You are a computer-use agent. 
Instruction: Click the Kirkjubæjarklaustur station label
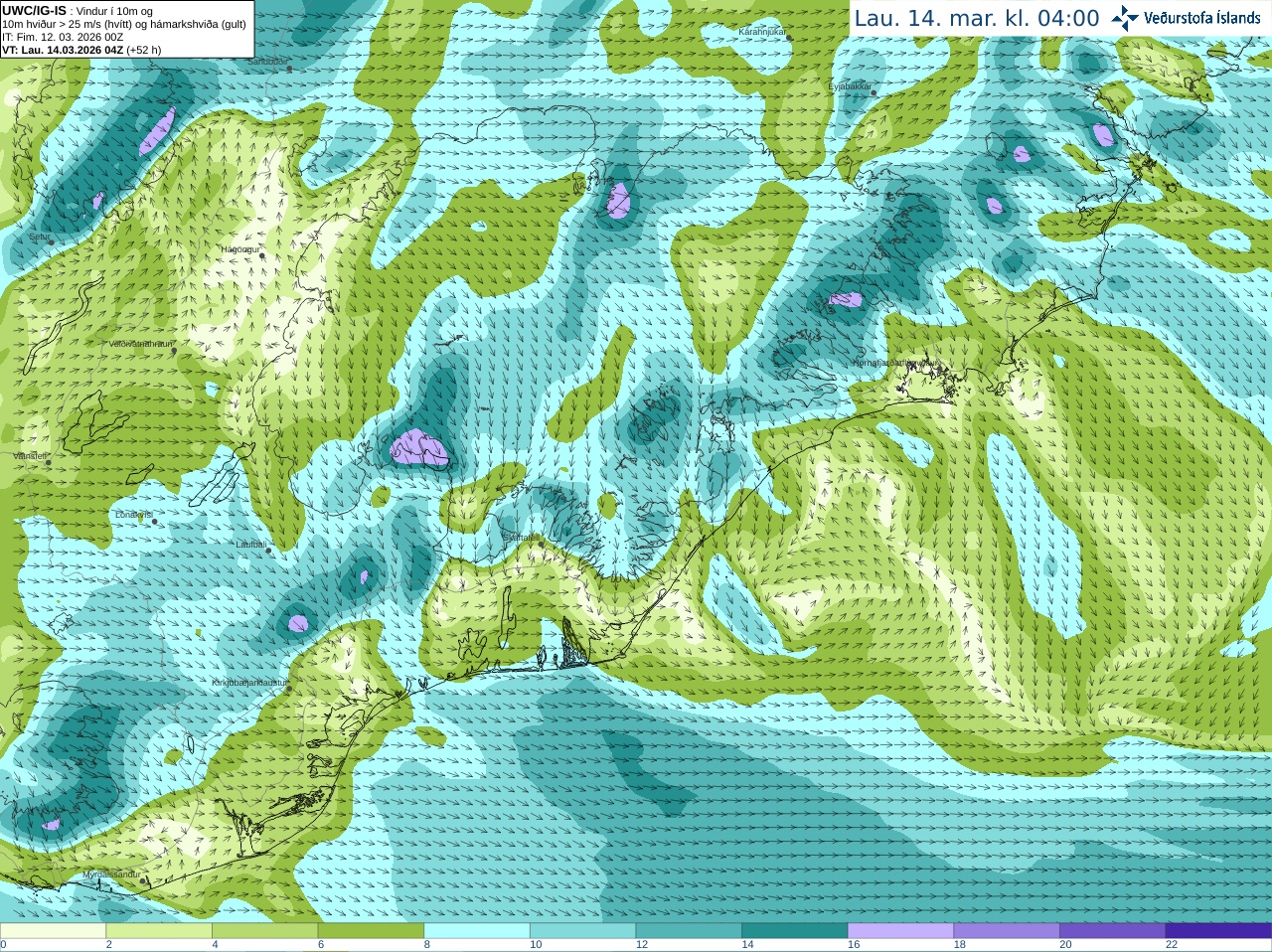249,683
